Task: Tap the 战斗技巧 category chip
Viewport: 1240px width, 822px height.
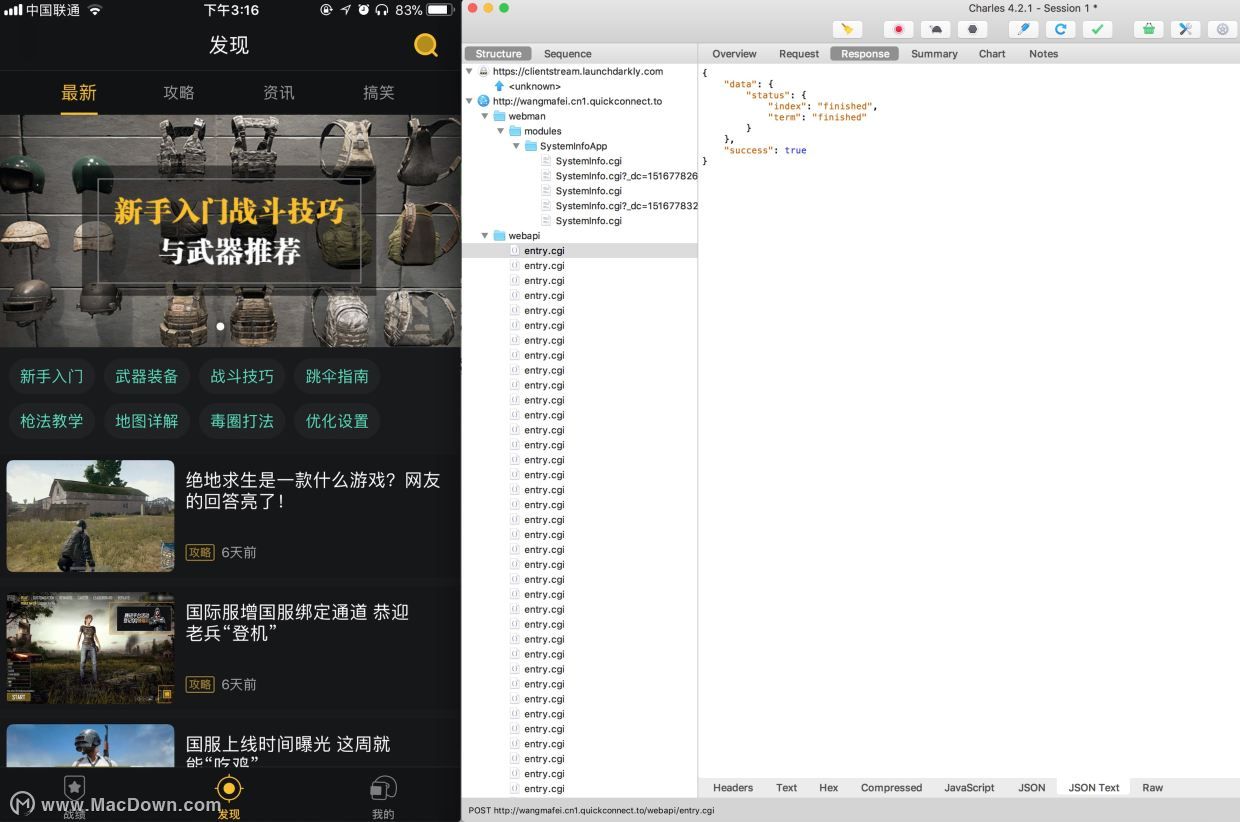Action: pos(242,376)
